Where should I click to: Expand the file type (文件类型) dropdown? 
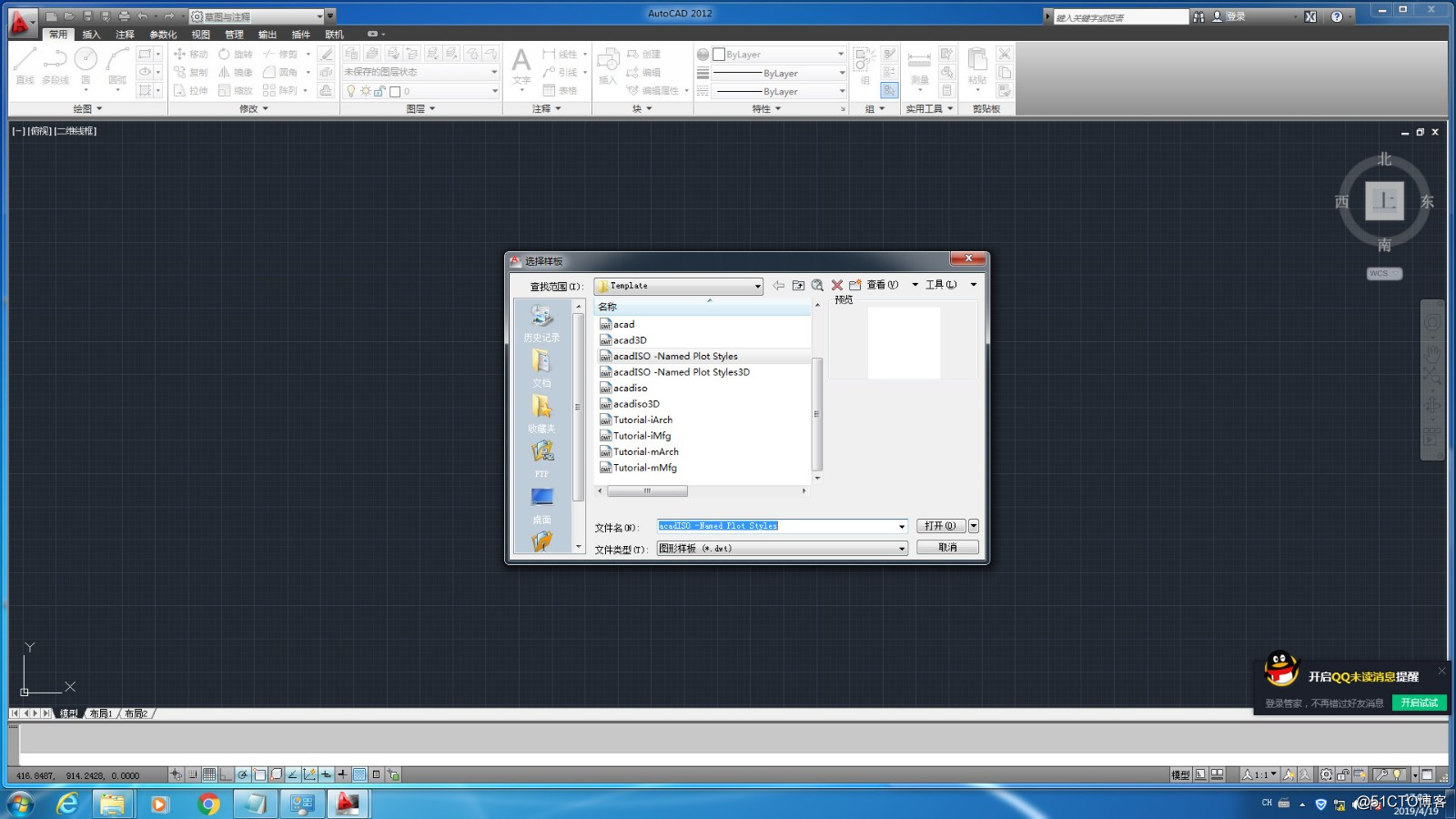(x=902, y=549)
